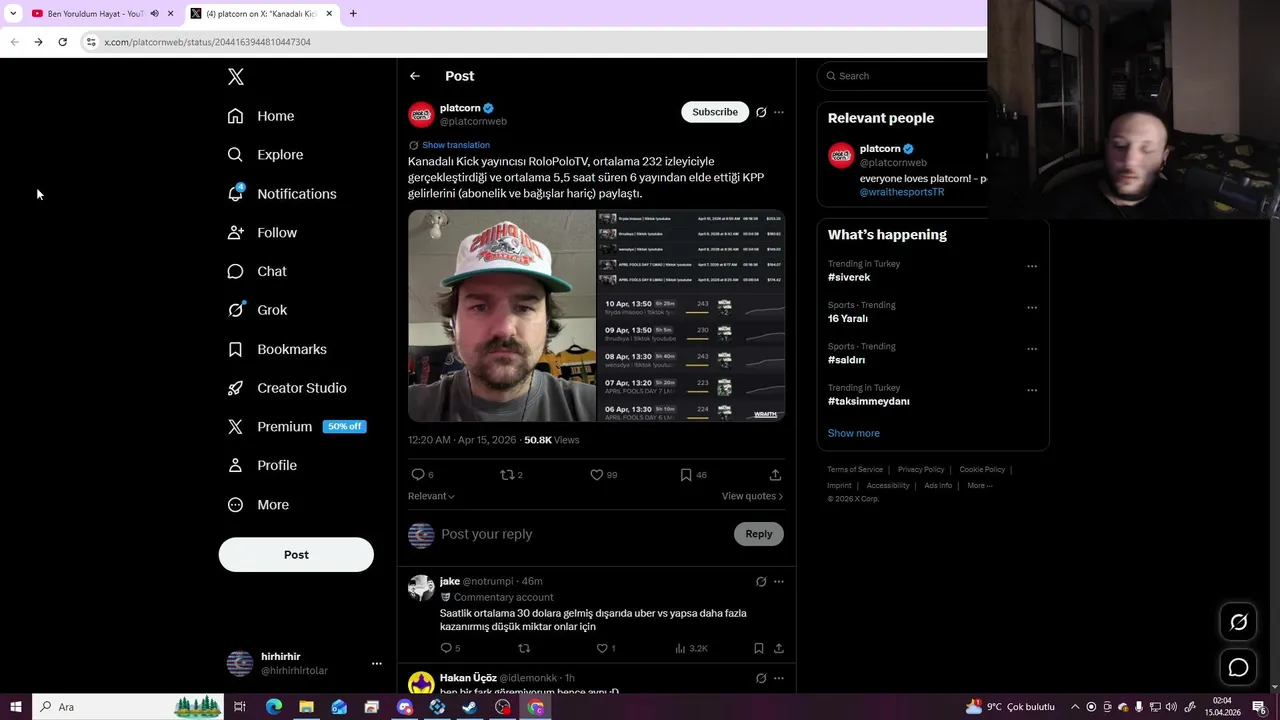The height and width of the screenshot is (720, 1280).
Task: Open @wraithesportsTR mention link
Action: point(902,192)
